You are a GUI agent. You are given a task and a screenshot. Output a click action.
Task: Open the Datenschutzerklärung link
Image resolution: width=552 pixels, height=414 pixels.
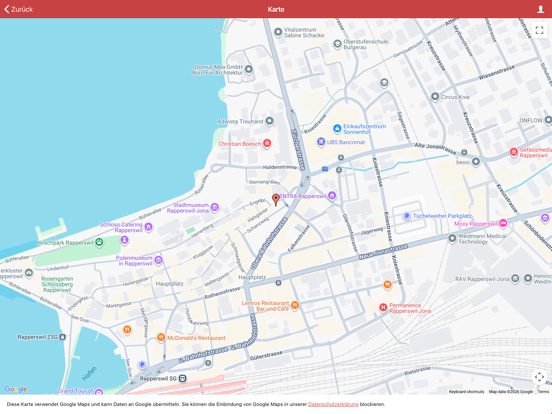click(333, 404)
